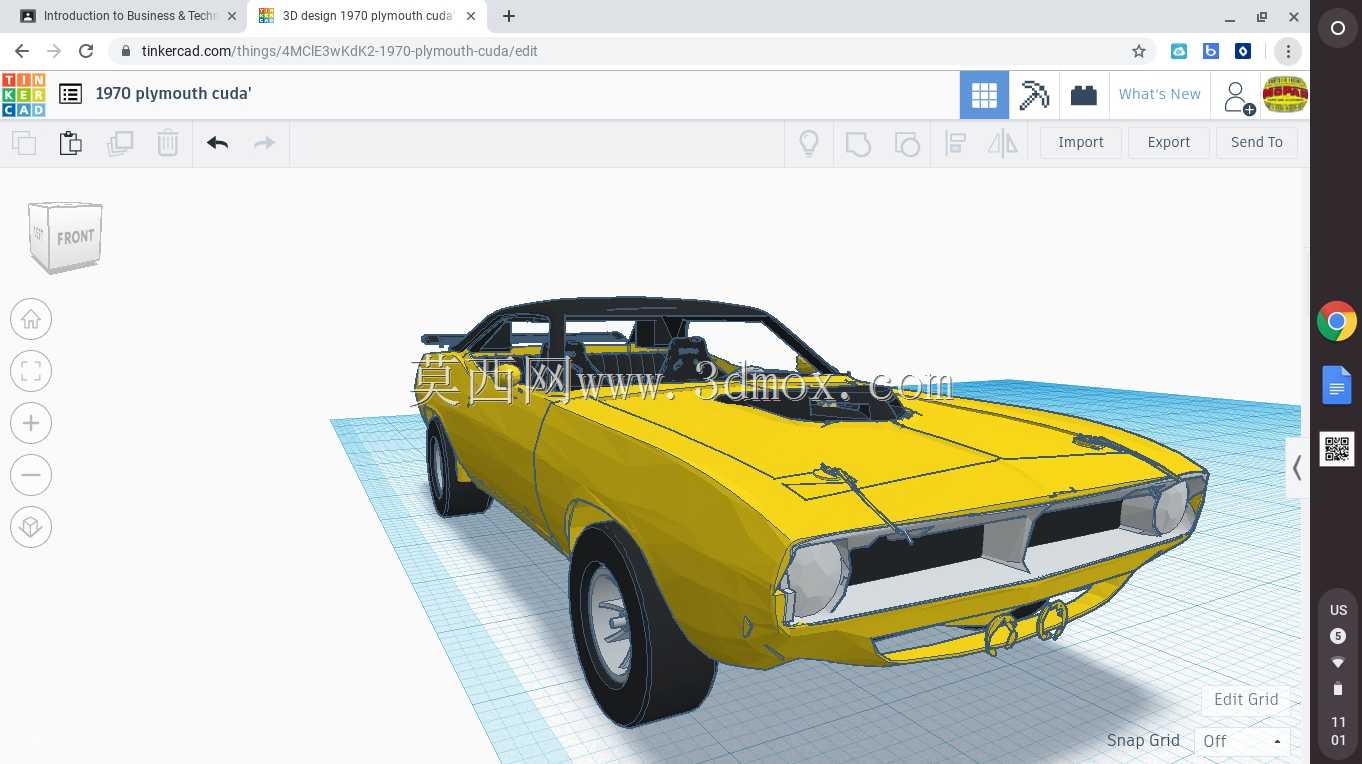Expand the collapsed shapes panel arrow
Viewport: 1362px width, 764px height.
(1297, 467)
